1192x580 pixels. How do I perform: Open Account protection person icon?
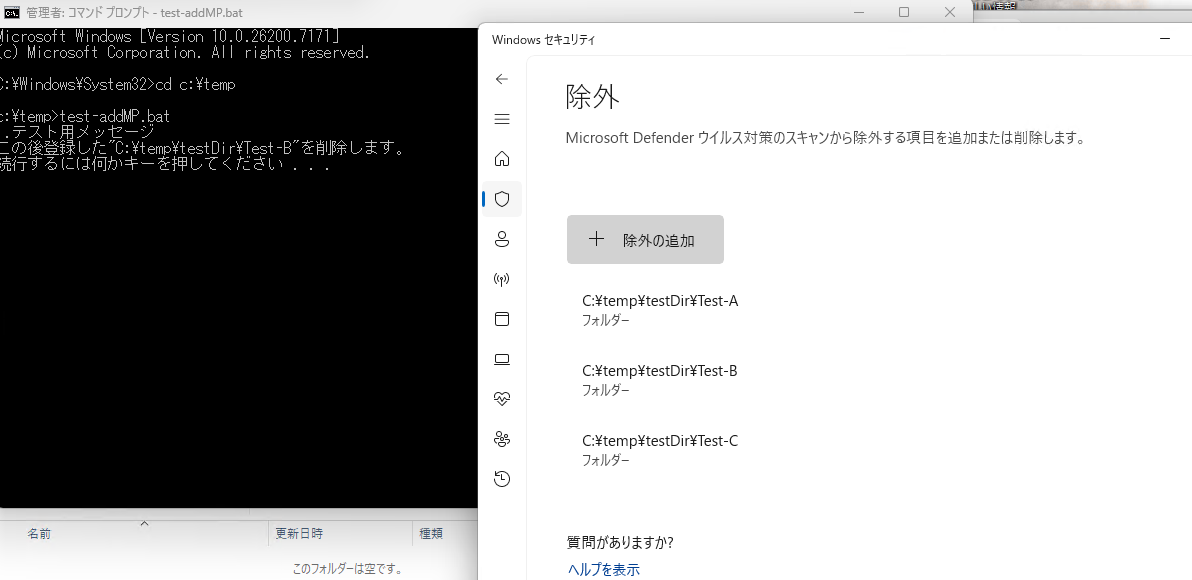point(501,239)
